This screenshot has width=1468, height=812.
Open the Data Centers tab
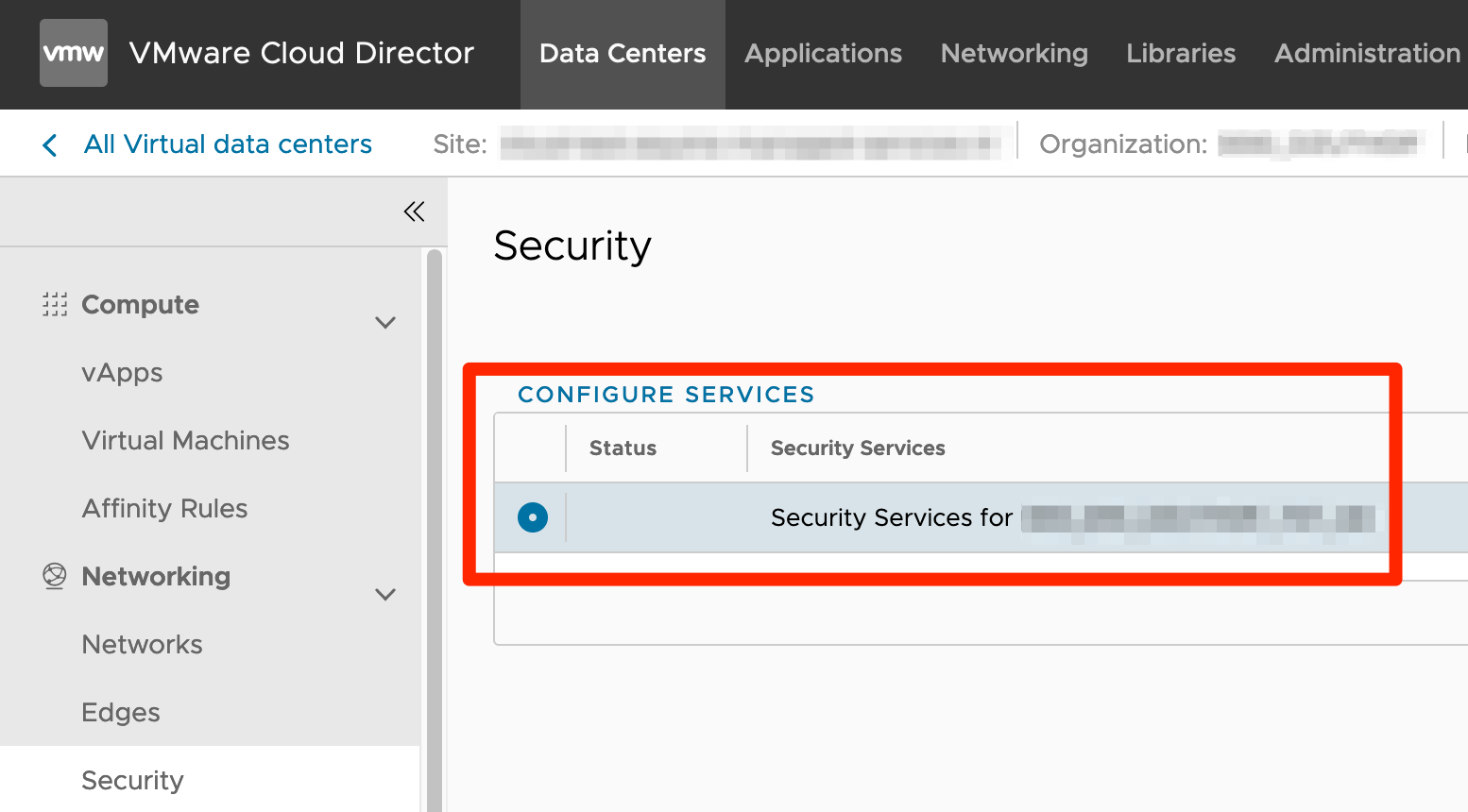623,54
